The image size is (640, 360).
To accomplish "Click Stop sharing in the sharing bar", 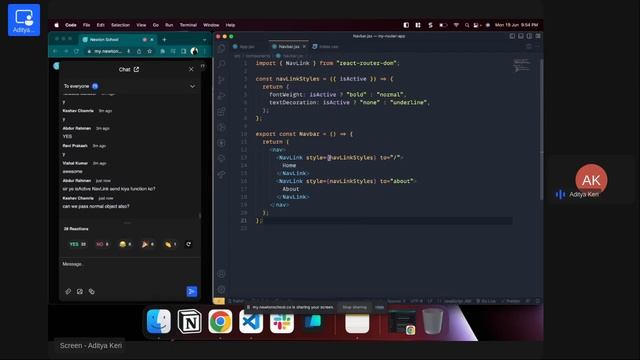I will click(x=354, y=307).
